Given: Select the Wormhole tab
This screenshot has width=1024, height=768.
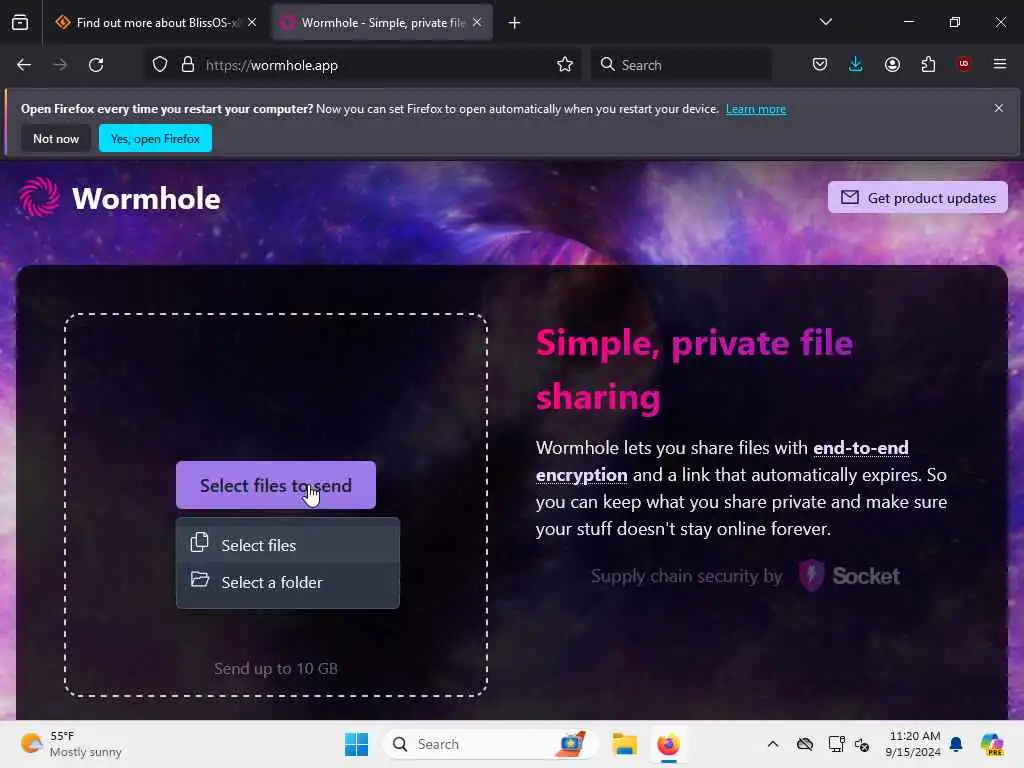Looking at the screenshot, I should 382,23.
